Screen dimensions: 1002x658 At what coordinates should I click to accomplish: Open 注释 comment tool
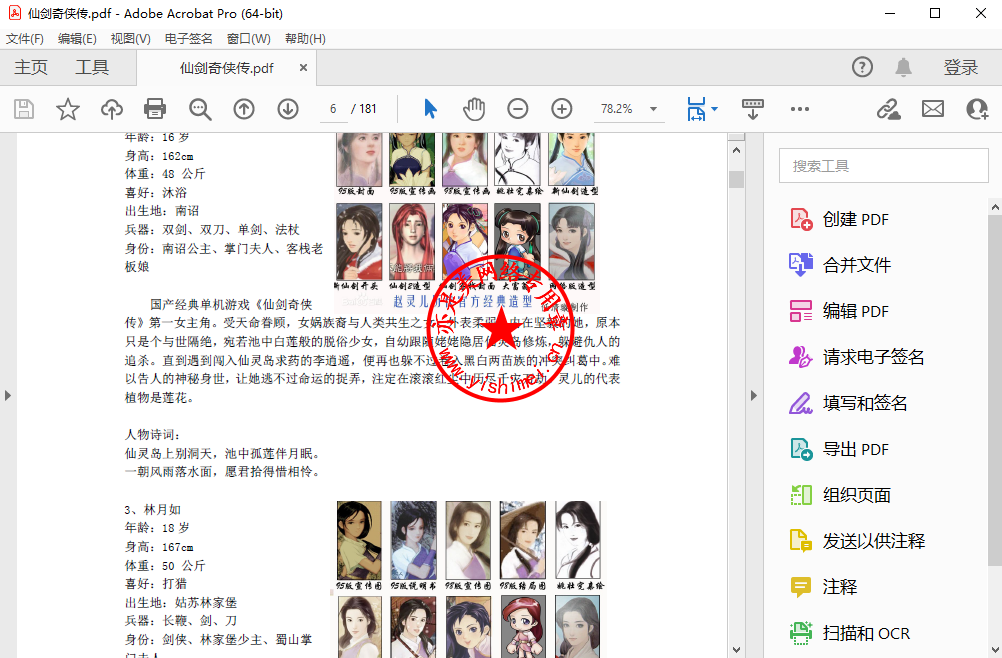[x=823, y=587]
